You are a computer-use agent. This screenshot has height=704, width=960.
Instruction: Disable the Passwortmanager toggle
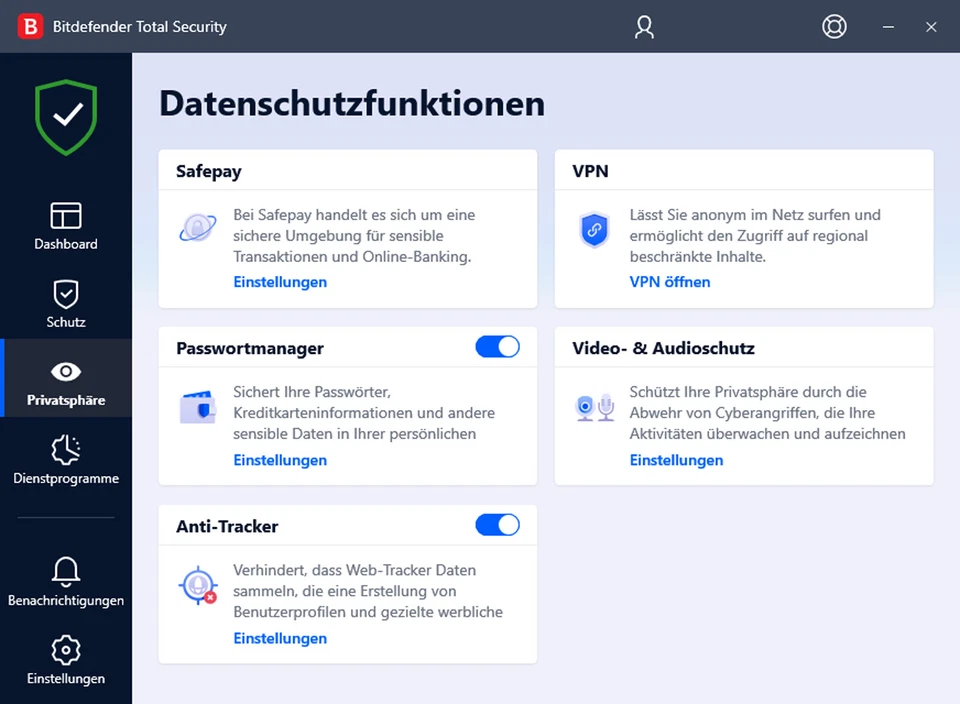(x=497, y=345)
